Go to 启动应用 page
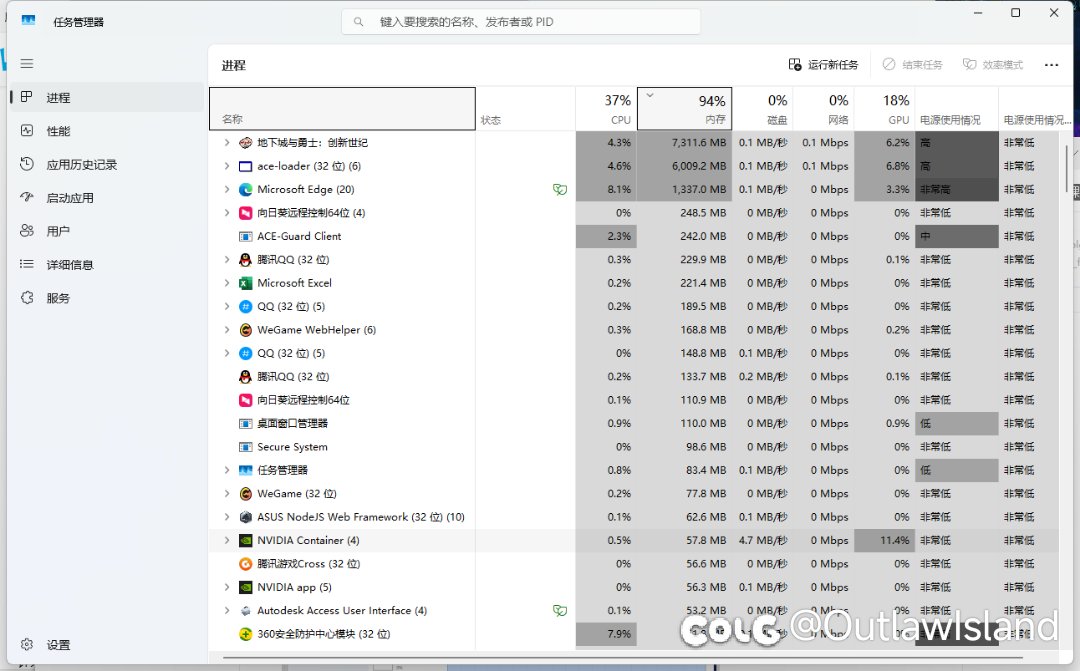The width and height of the screenshot is (1080, 671). coord(107,198)
